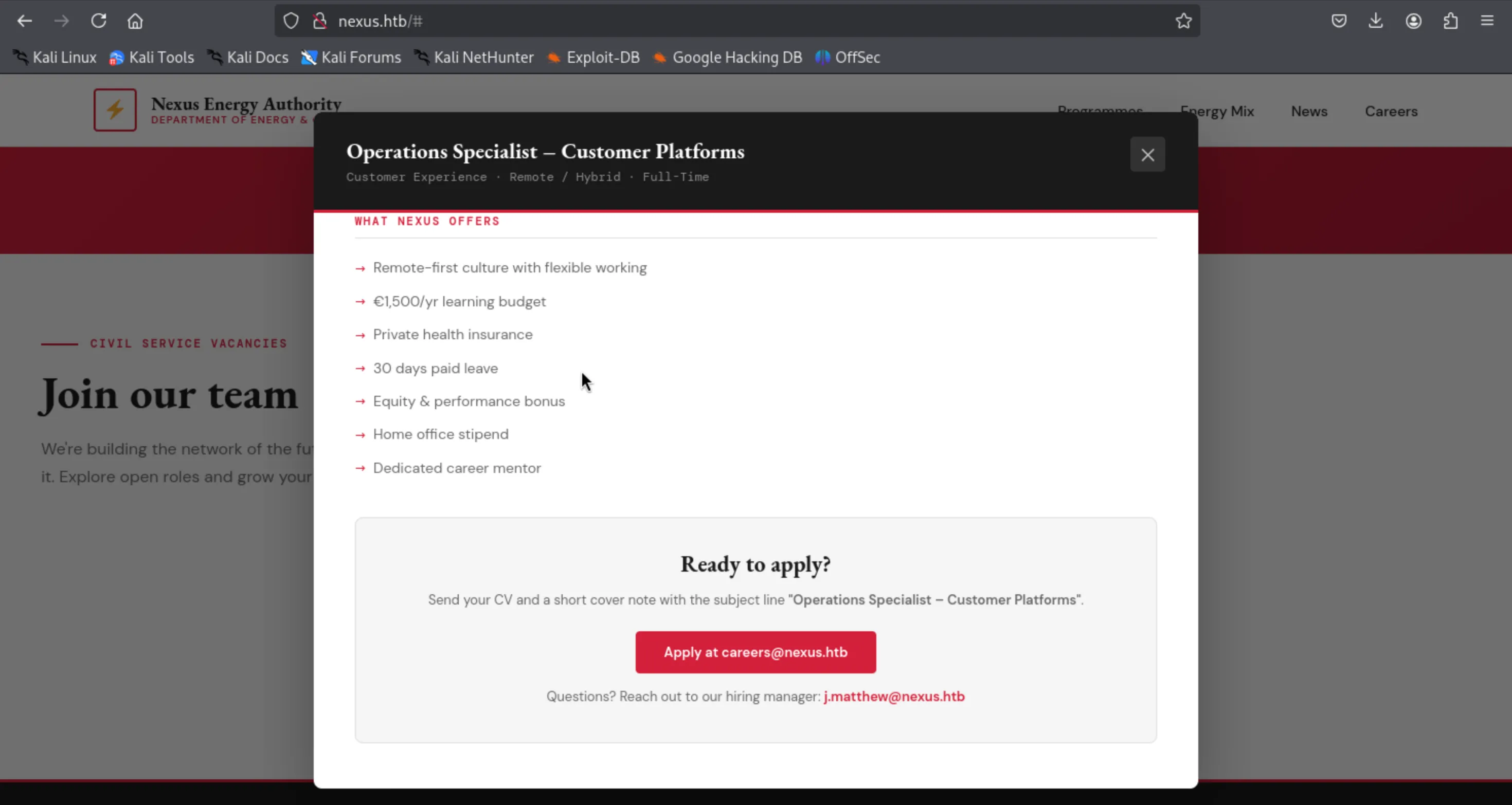Click the 'WHAT NEXUS OFFERS' section label
This screenshot has height=805, width=1512.
(x=427, y=221)
